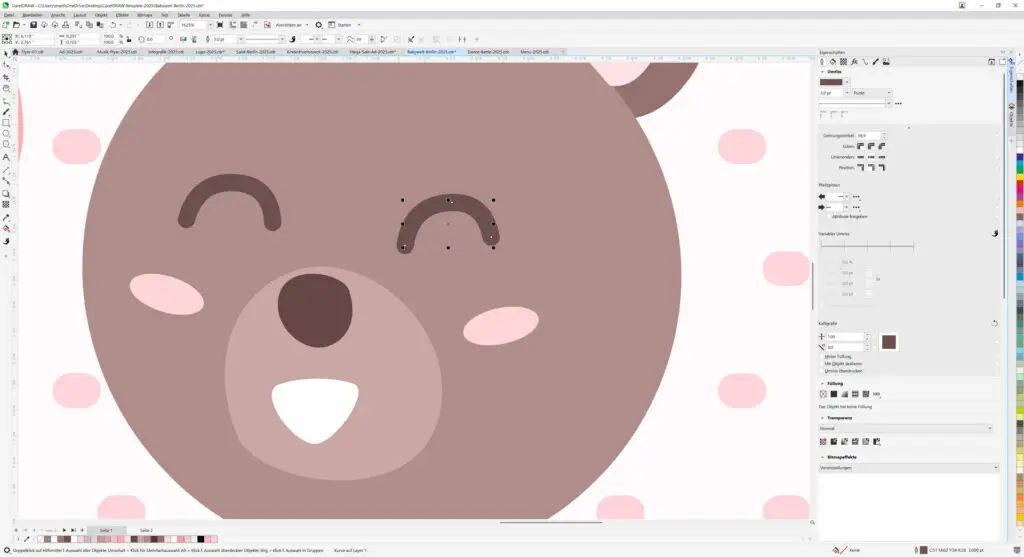Click the more fill types three-dots button
This screenshot has height=557, width=1024.
[876, 394]
